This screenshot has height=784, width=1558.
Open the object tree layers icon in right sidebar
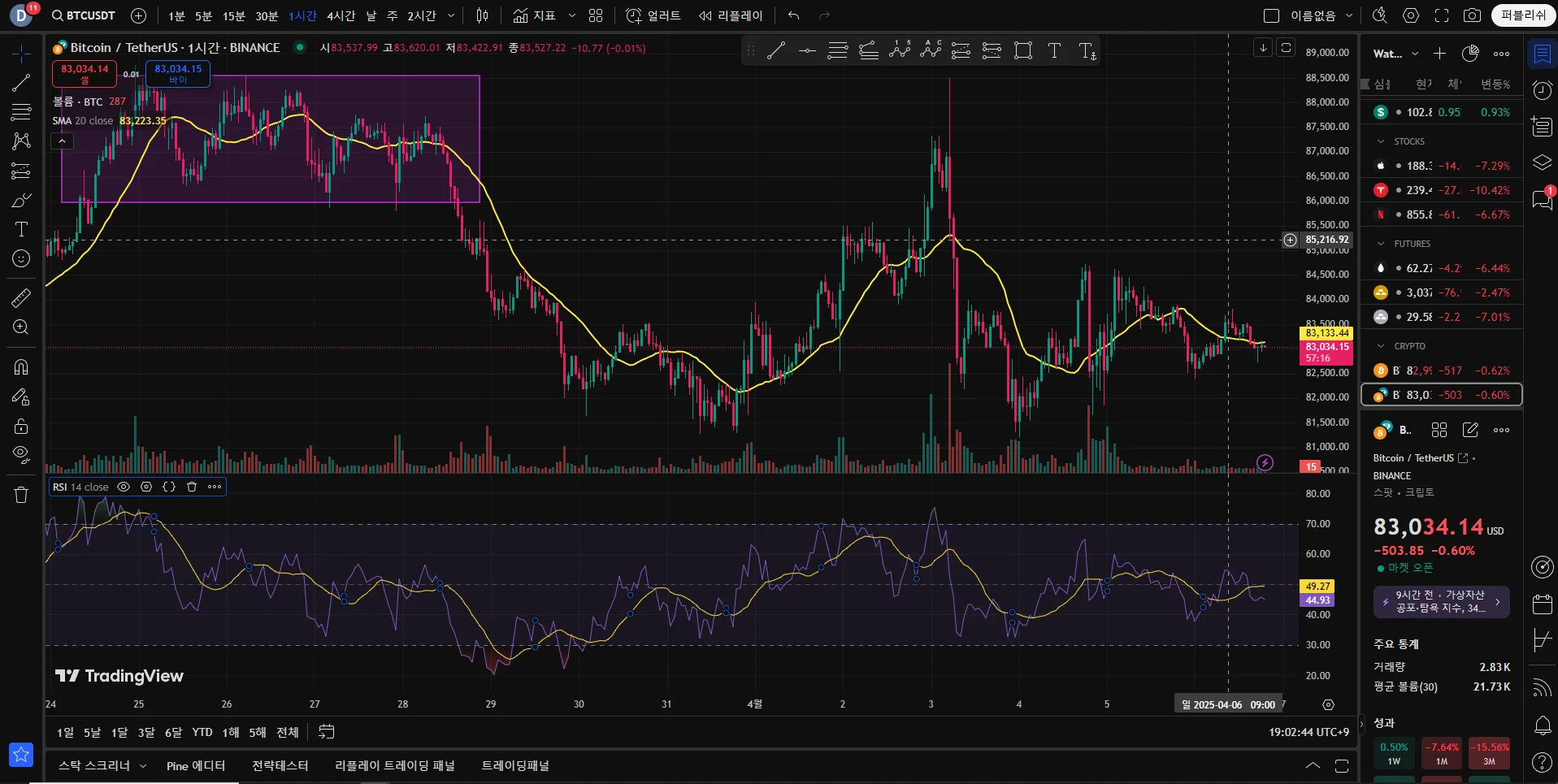(x=1542, y=162)
